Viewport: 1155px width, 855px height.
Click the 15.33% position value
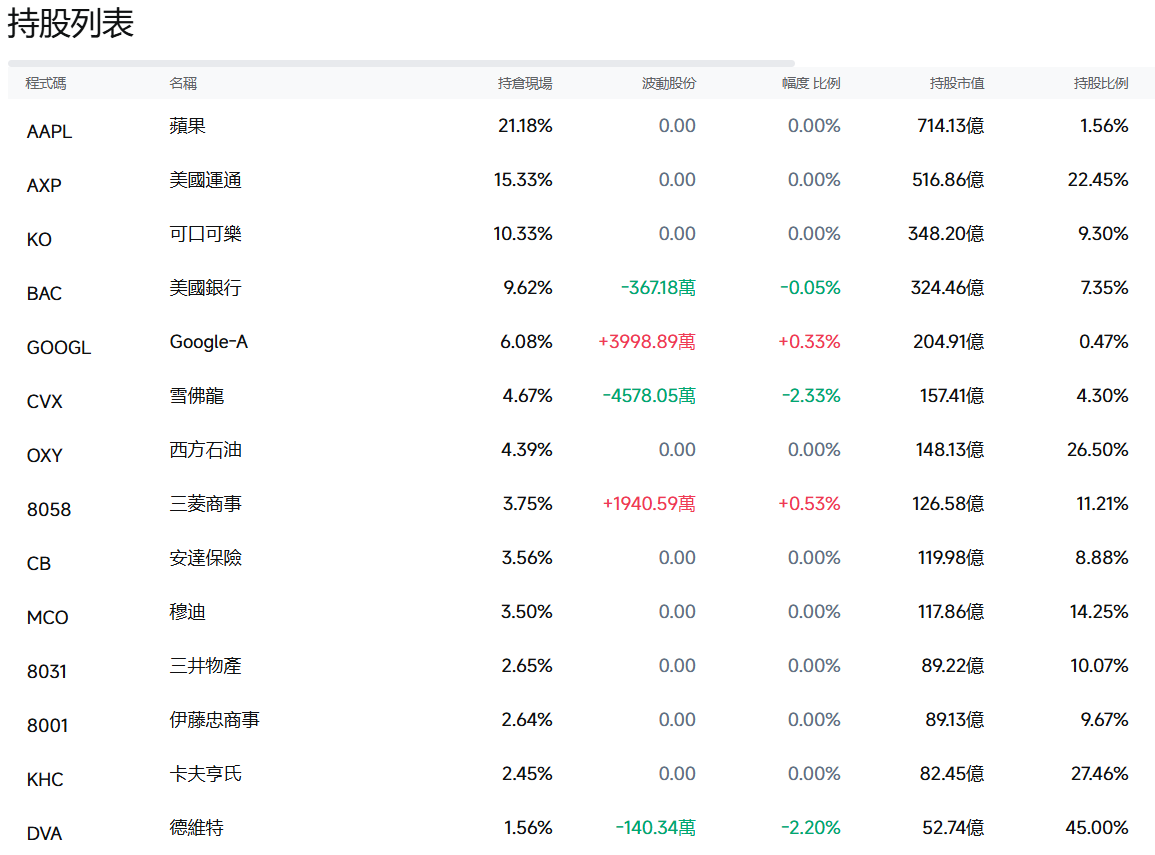[x=523, y=180]
